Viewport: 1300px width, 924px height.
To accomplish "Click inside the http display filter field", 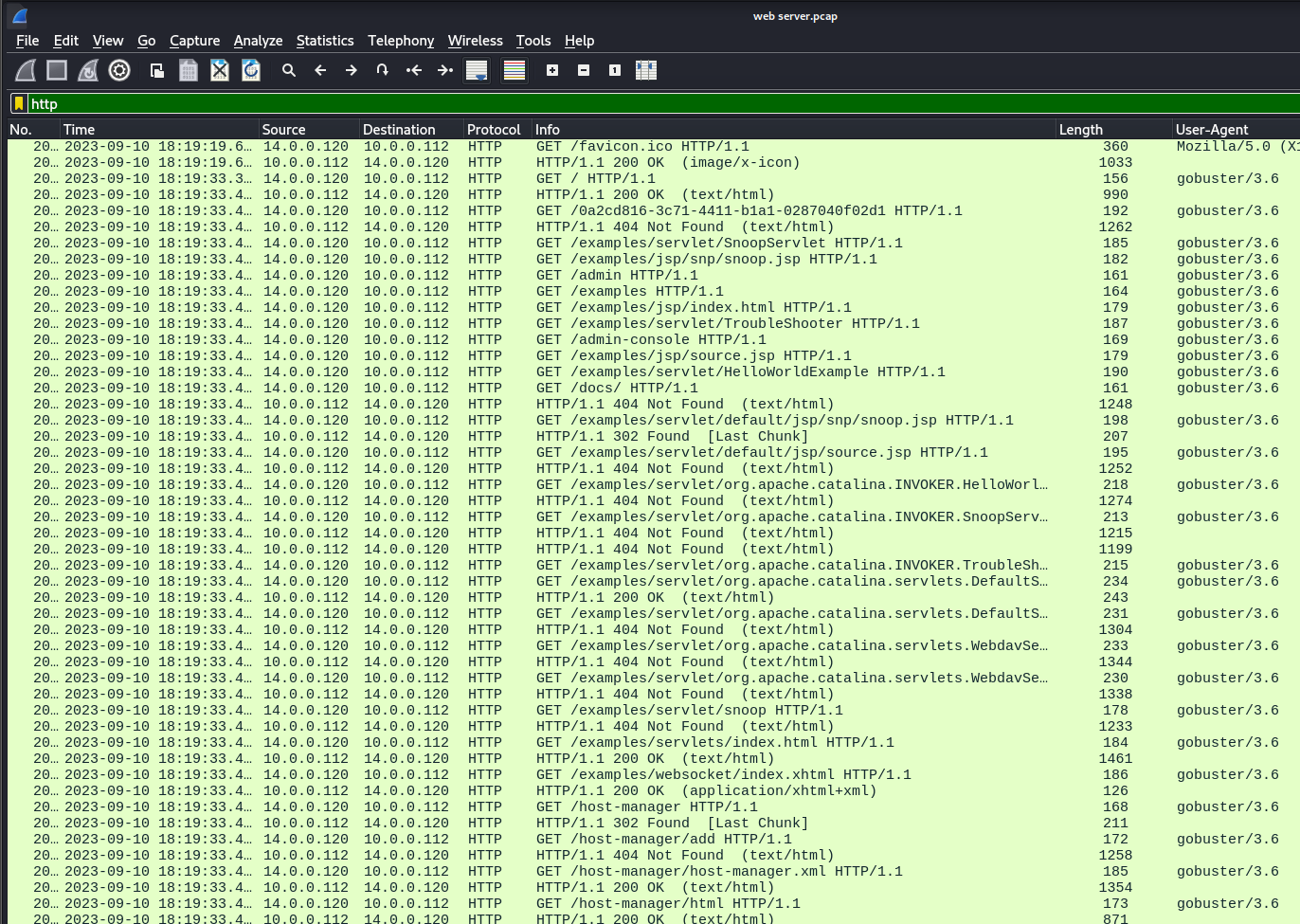I will click(x=569, y=104).
